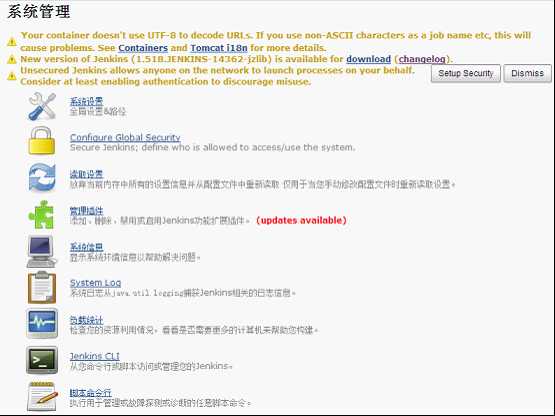Click the Dismiss button

coord(527,73)
